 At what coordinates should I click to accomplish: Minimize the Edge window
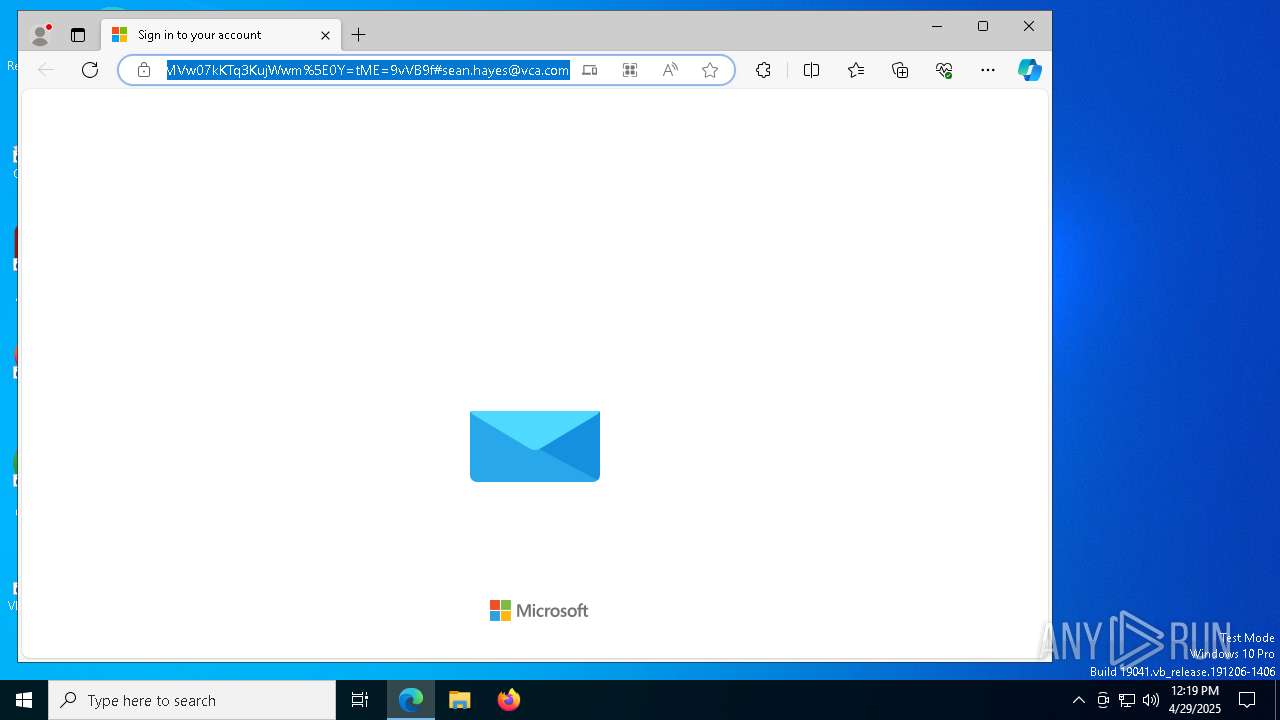[937, 27]
